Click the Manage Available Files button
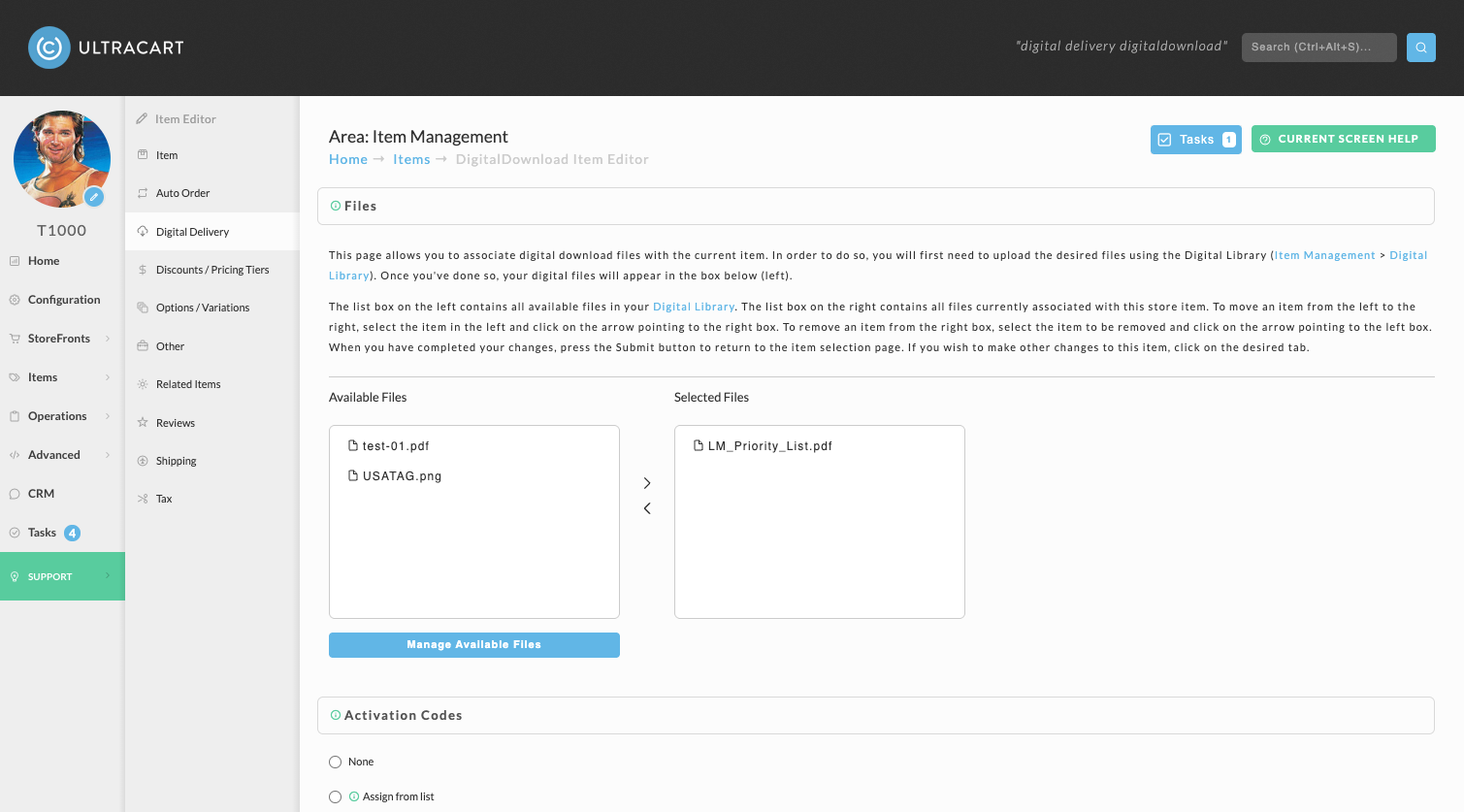This screenshot has height=812, width=1464. [x=474, y=645]
